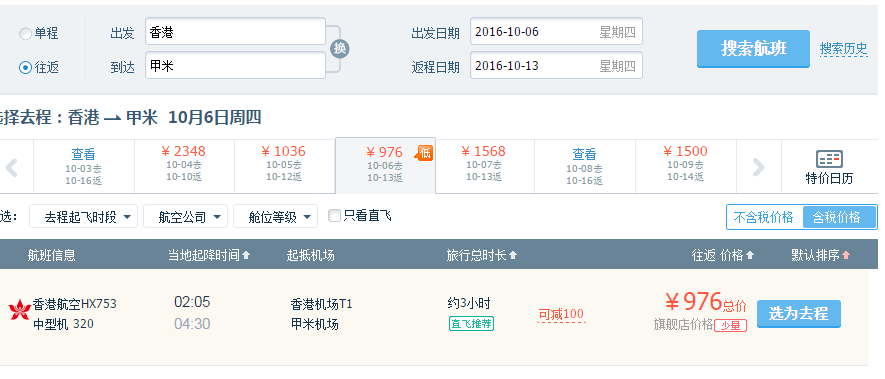Click the 到达 city field 甲米
Screen dimensions: 885x379
(235, 66)
